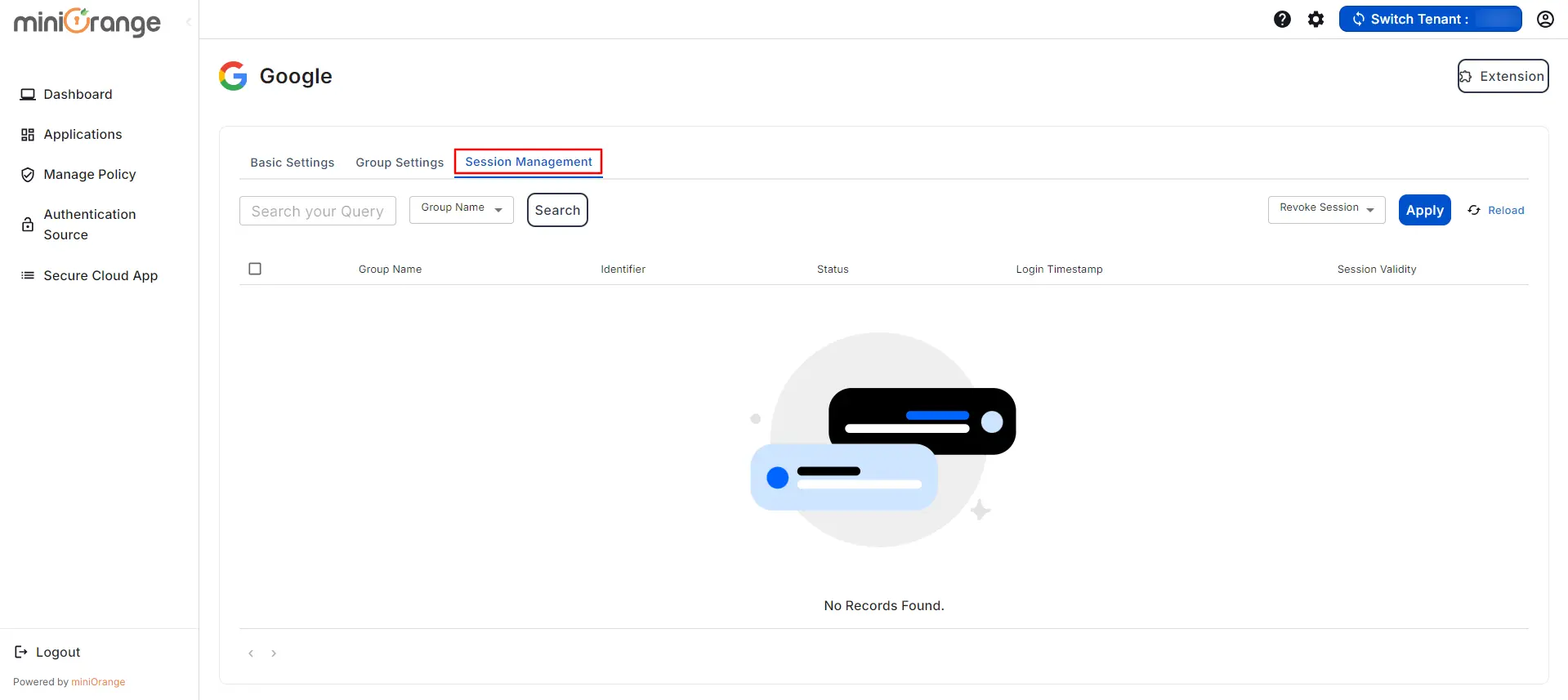Click the miniOrange logo
This screenshot has width=1568, height=700.
pyautogui.click(x=87, y=22)
